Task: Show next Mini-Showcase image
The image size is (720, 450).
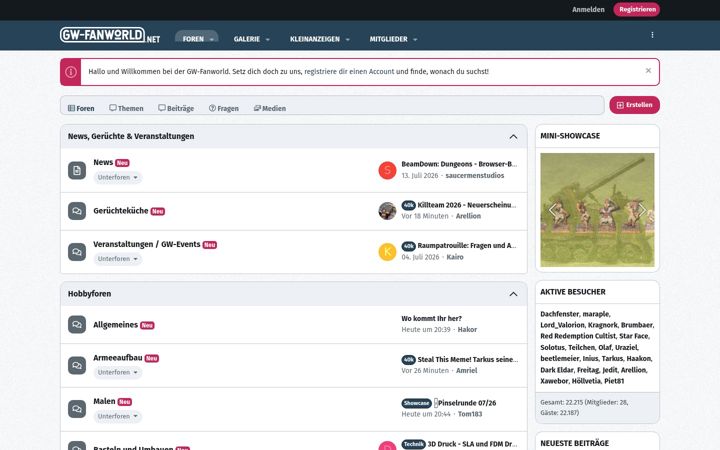Action: coord(642,210)
